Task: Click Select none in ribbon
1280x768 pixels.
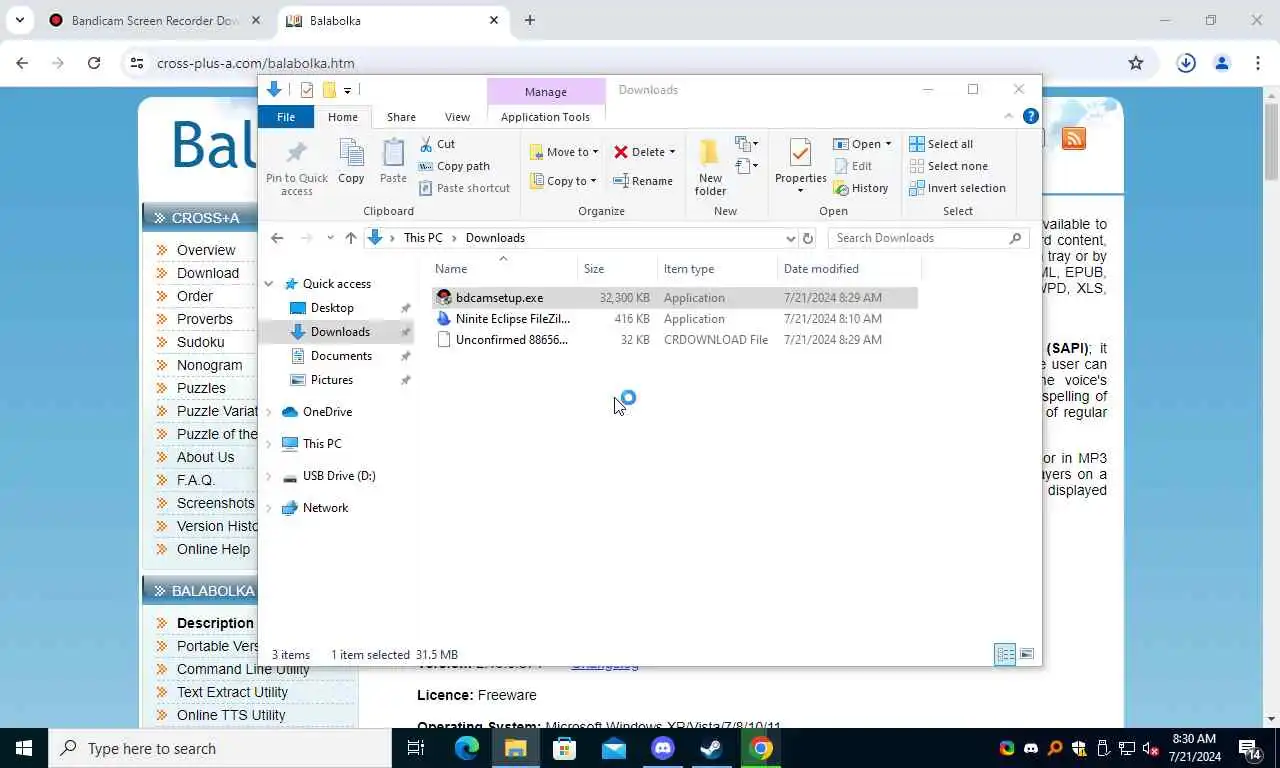Action: point(948,166)
